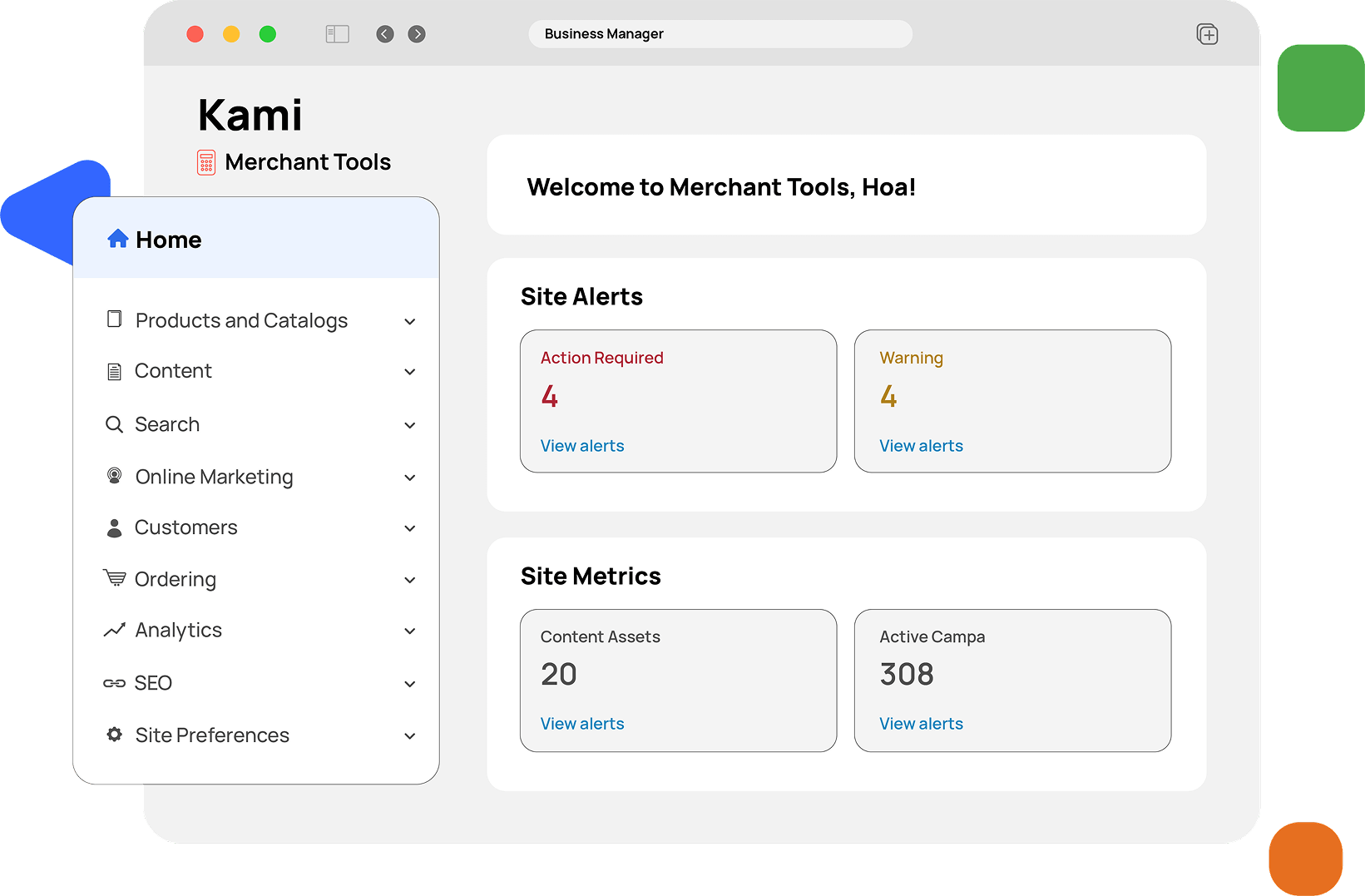Open the Site Preferences menu label
The width and height of the screenshot is (1365, 896).
point(212,735)
